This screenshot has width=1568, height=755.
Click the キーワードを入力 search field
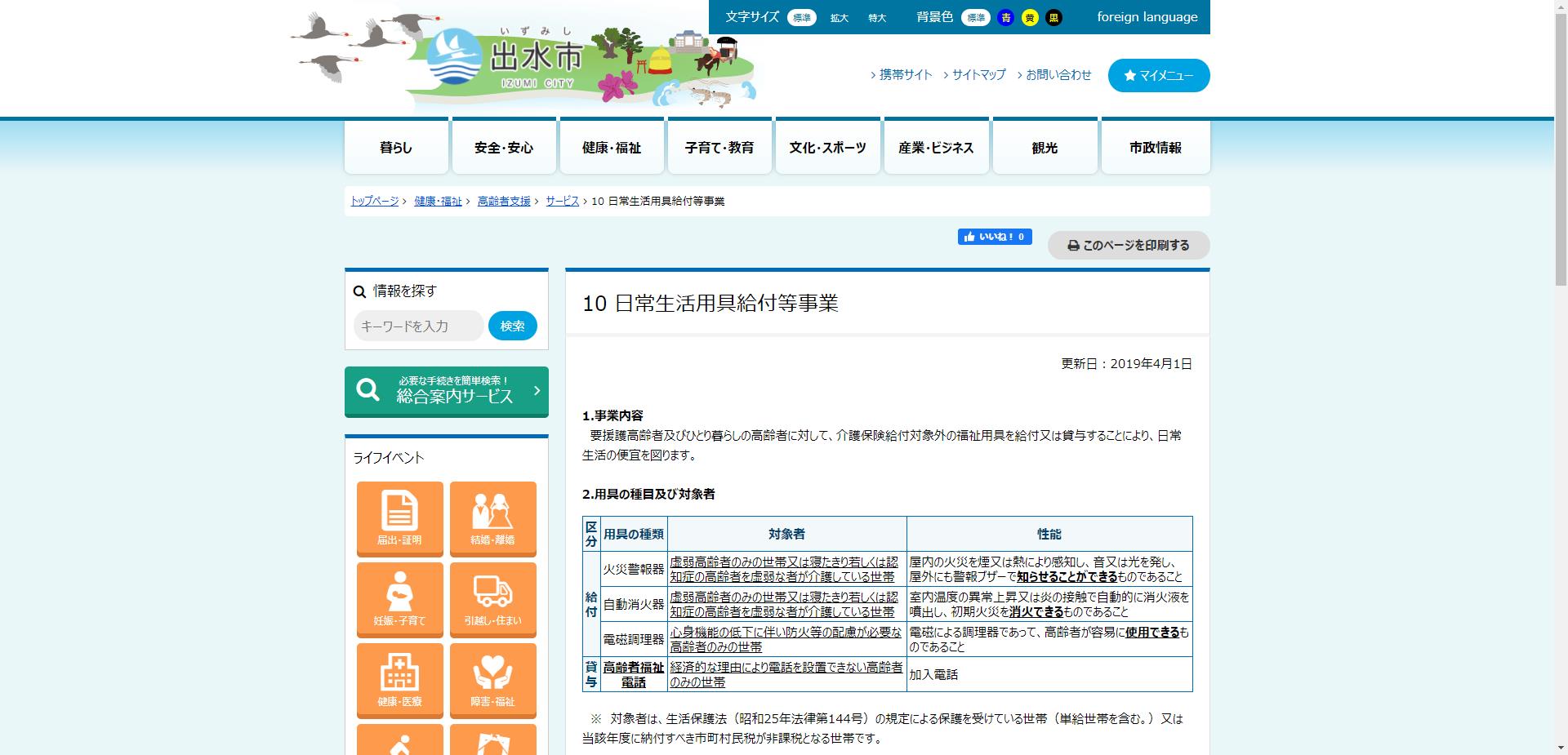coord(418,325)
